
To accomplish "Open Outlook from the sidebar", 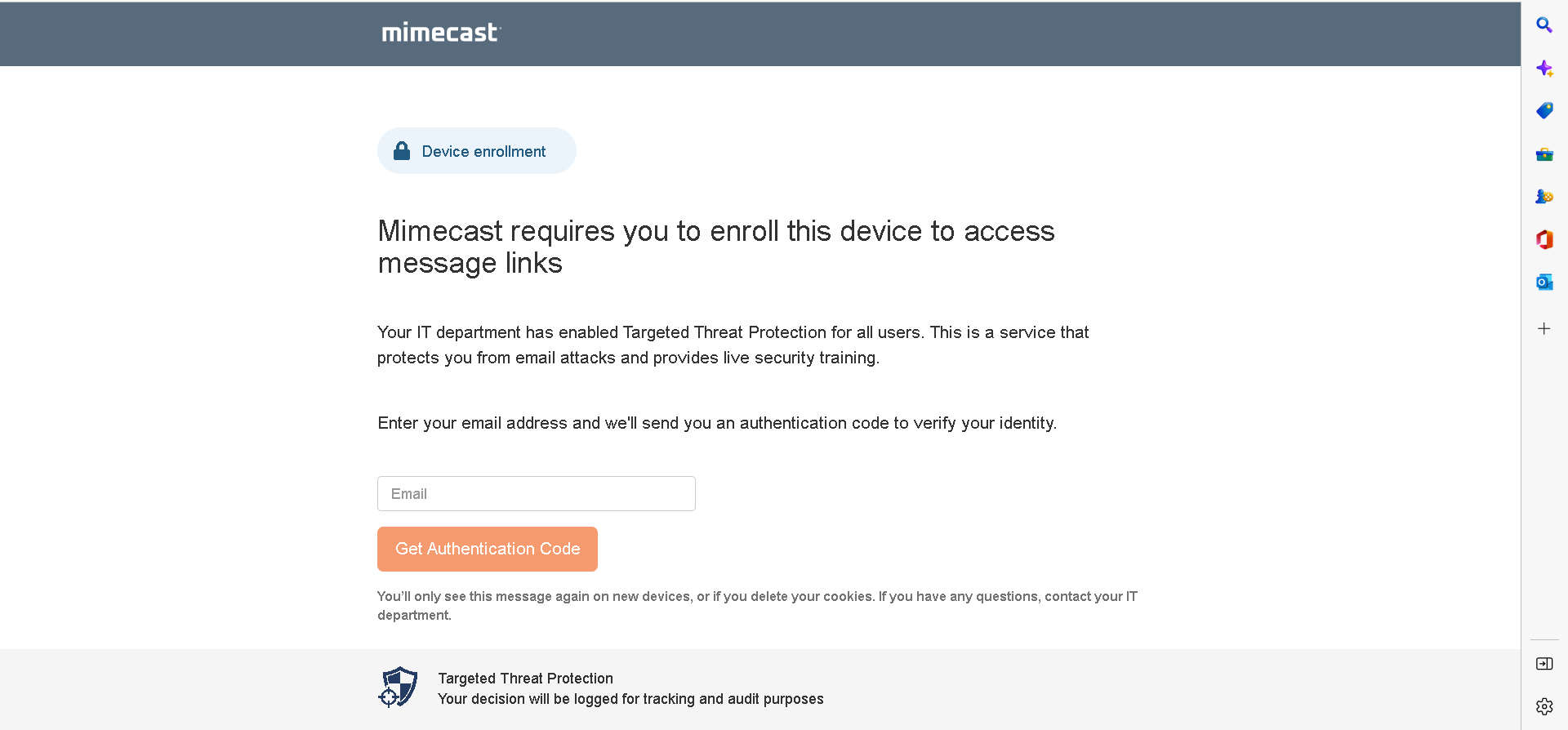I will (1543, 283).
